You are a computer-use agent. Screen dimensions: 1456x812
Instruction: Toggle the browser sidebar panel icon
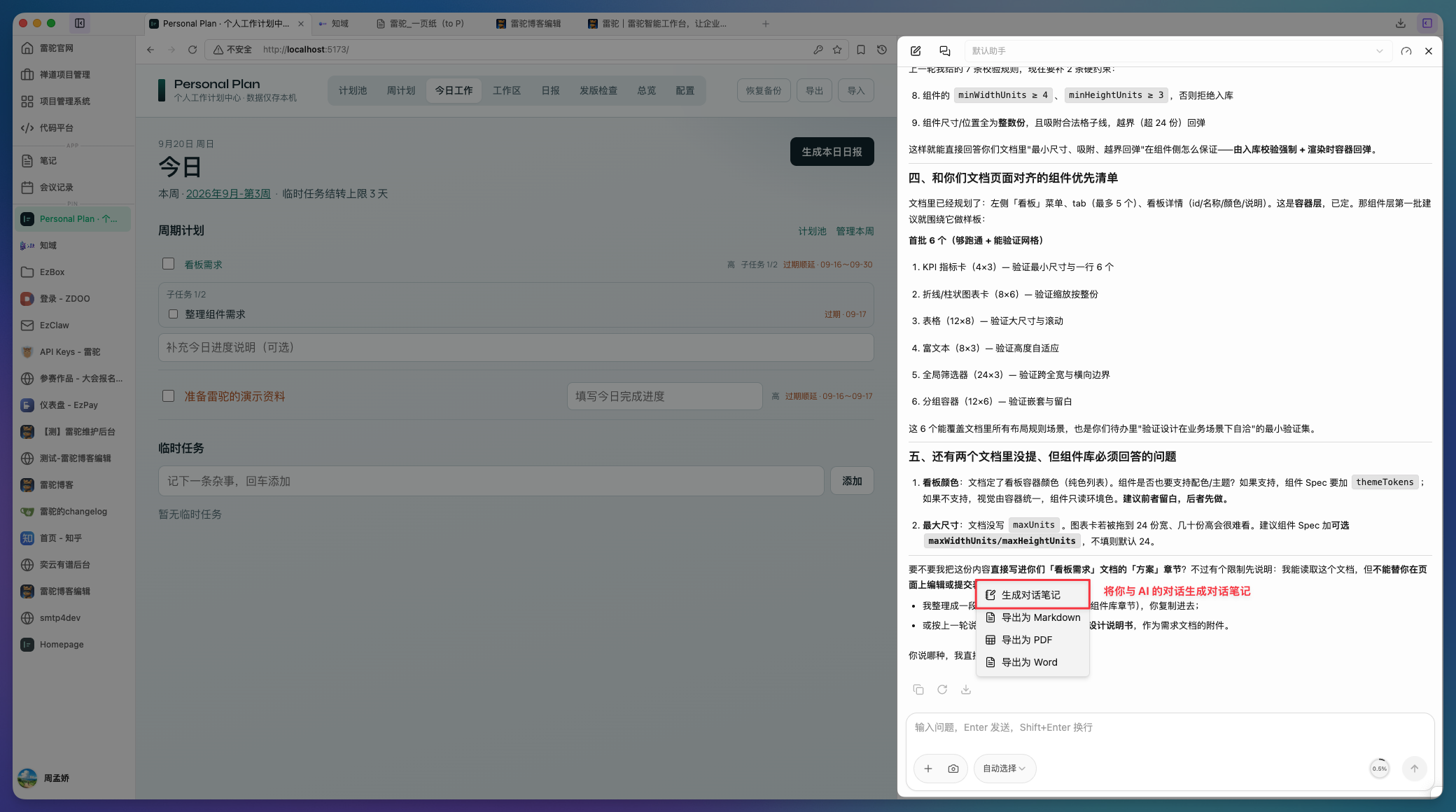click(80, 23)
